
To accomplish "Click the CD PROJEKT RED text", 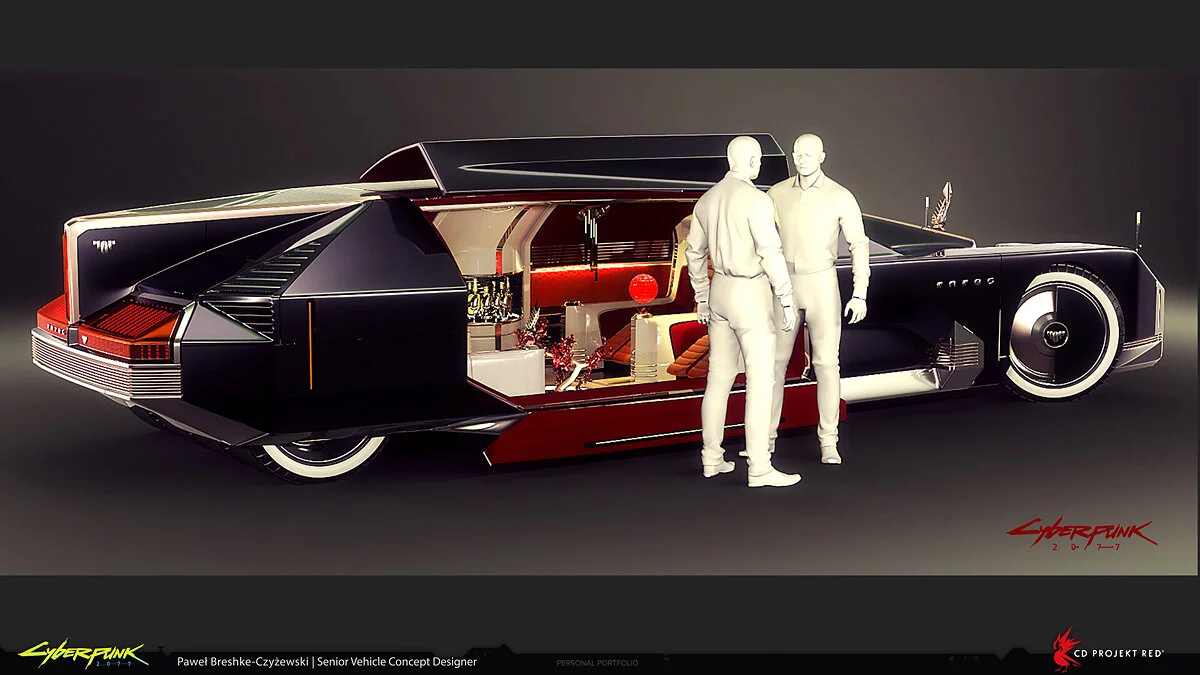I will (x=1125, y=653).
